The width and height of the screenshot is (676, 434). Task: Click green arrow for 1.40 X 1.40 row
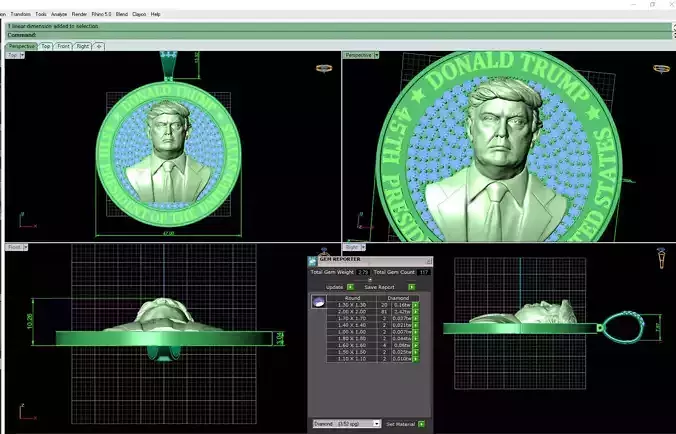click(416, 325)
